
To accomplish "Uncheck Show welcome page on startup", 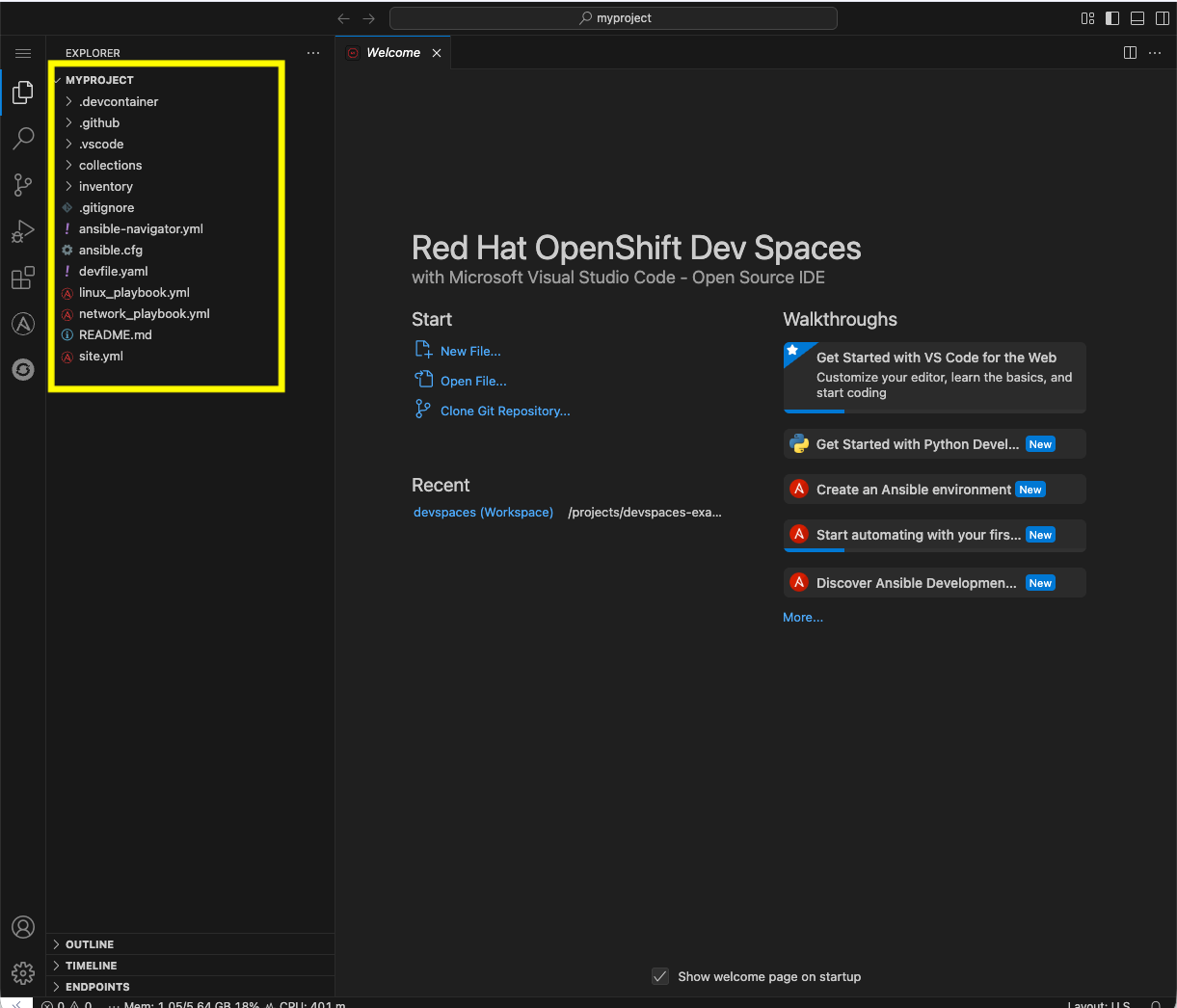I will tap(659, 976).
